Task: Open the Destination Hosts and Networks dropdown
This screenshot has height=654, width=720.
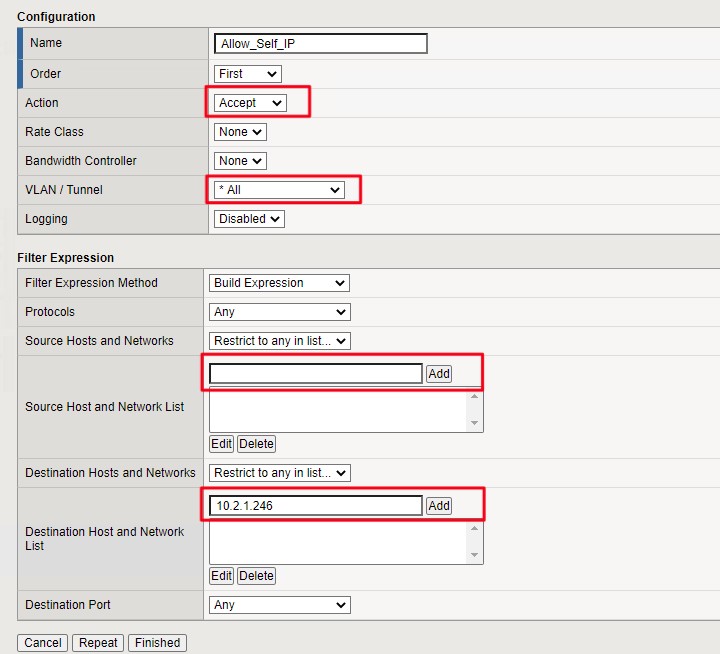Action: pyautogui.click(x=279, y=473)
